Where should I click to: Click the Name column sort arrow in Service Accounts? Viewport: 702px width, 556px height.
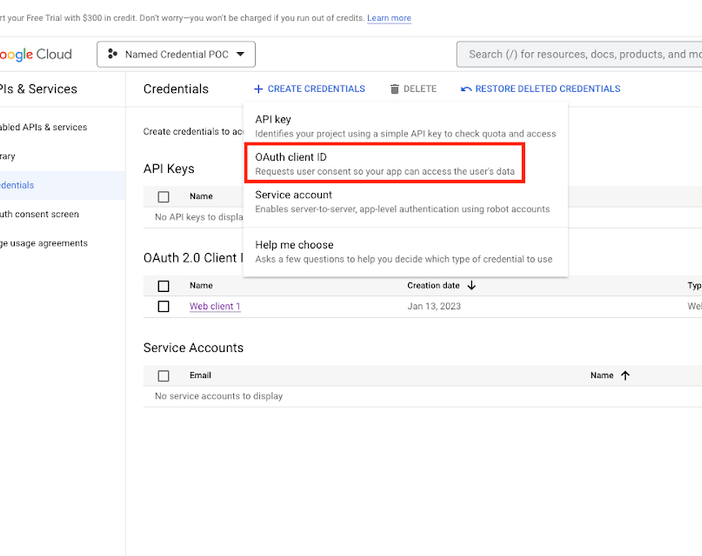(x=625, y=376)
